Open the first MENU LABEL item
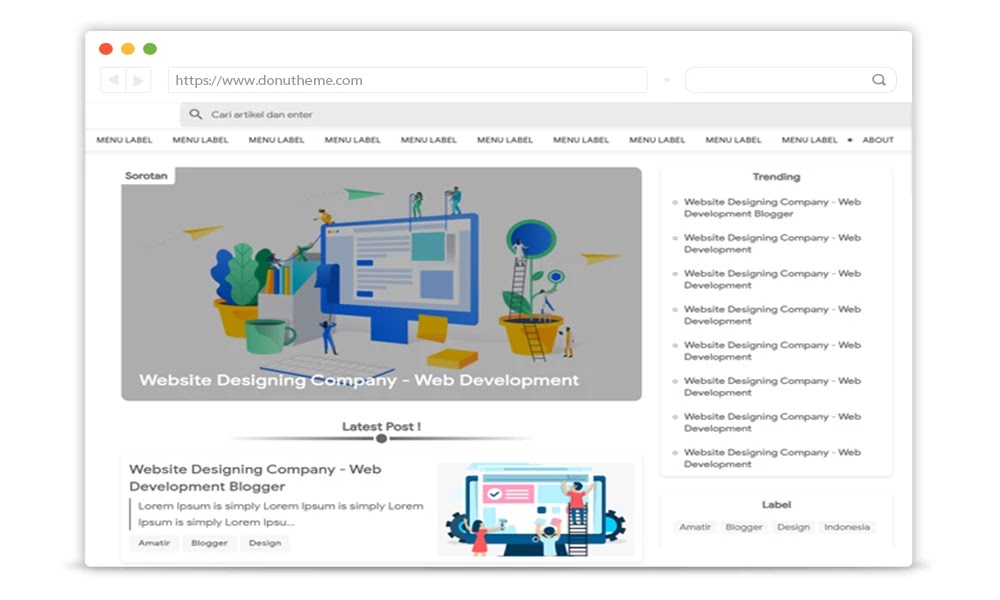The image size is (1000, 600). (124, 140)
